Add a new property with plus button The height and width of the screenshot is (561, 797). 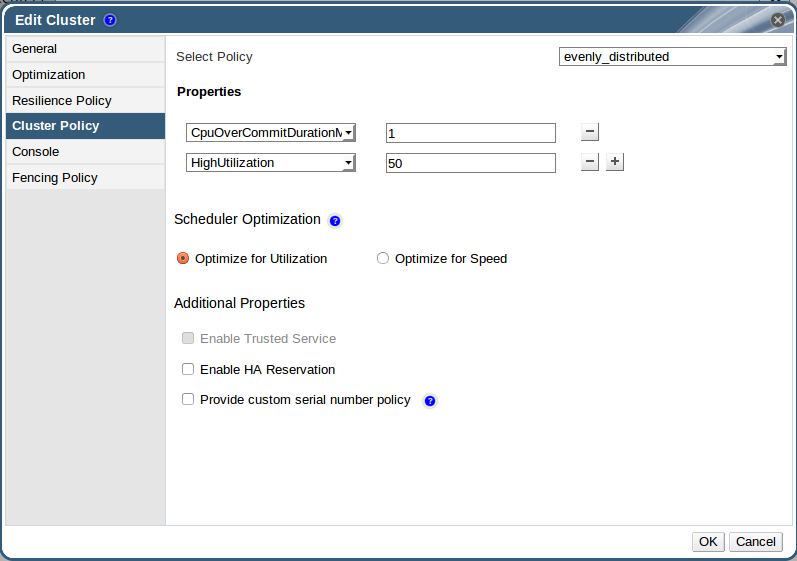click(x=615, y=162)
